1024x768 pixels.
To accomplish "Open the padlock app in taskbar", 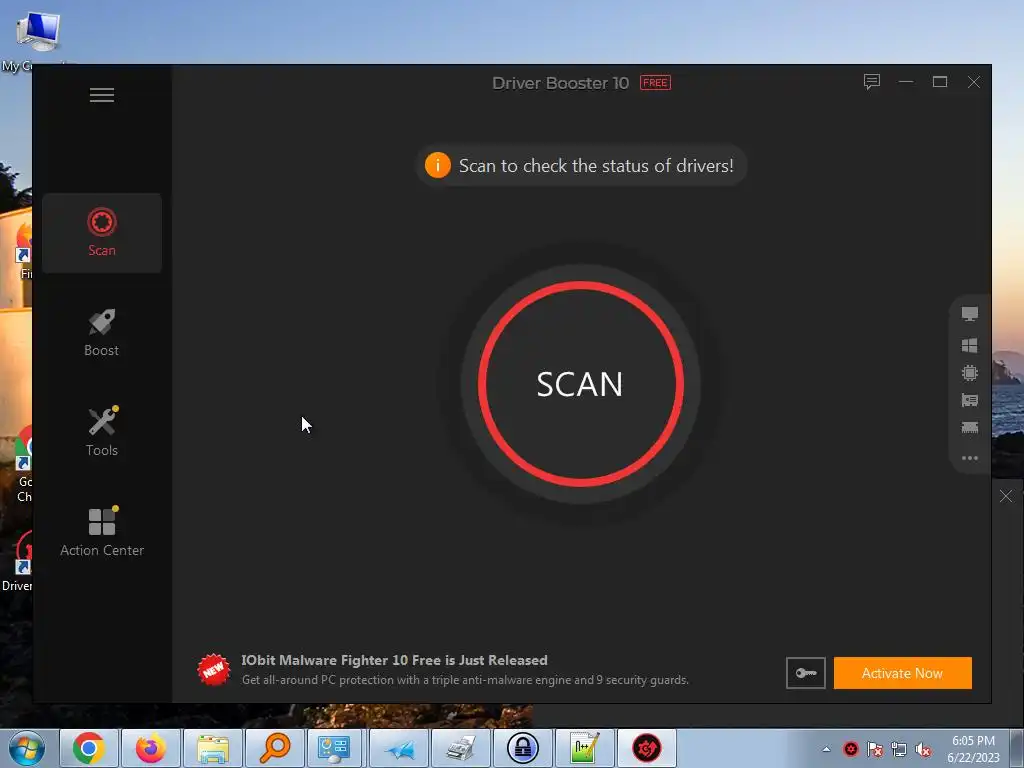I will [x=523, y=748].
